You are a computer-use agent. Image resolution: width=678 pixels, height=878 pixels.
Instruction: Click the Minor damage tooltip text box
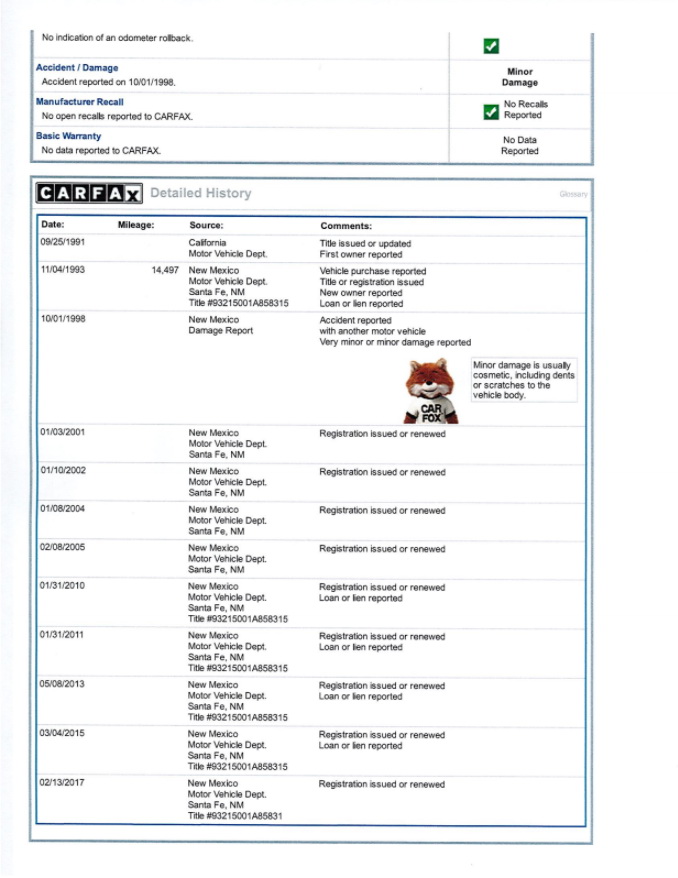(x=523, y=381)
